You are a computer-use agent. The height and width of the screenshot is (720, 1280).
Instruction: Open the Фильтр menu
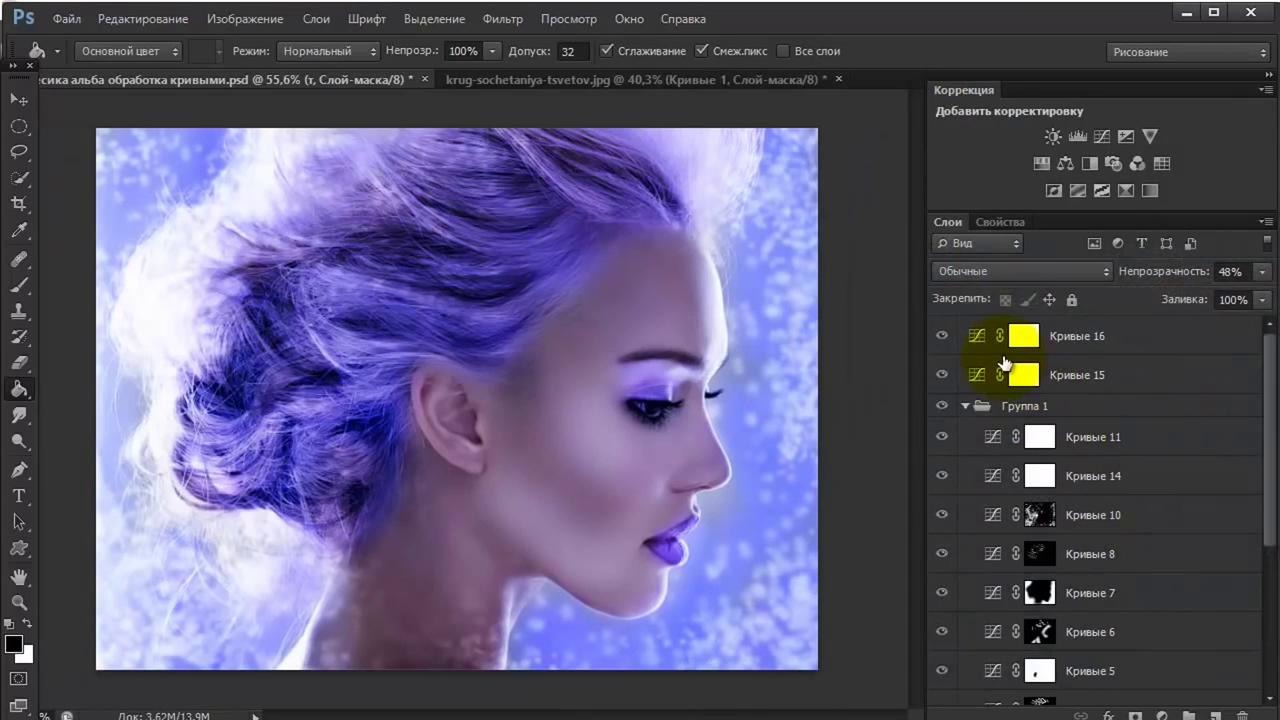pos(502,19)
